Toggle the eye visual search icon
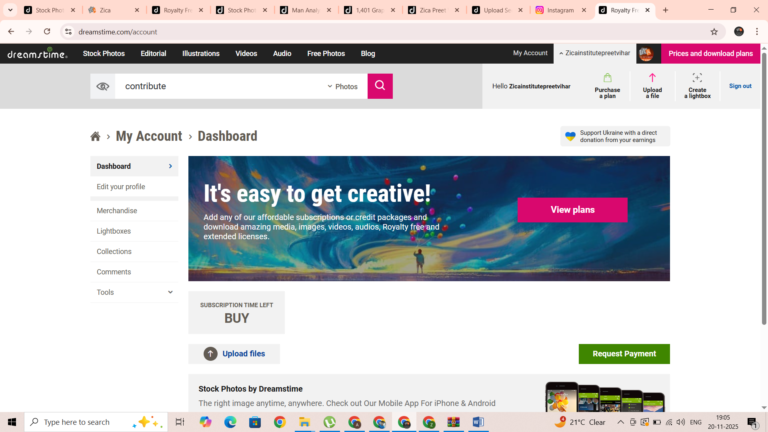Viewport: 768px width, 432px height. pos(102,86)
